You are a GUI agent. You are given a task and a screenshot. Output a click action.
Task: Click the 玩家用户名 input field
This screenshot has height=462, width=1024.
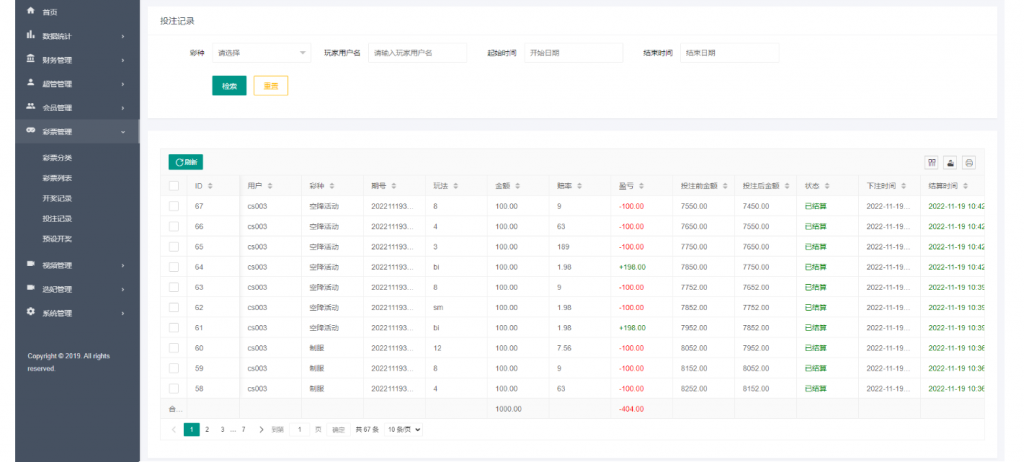click(x=417, y=53)
